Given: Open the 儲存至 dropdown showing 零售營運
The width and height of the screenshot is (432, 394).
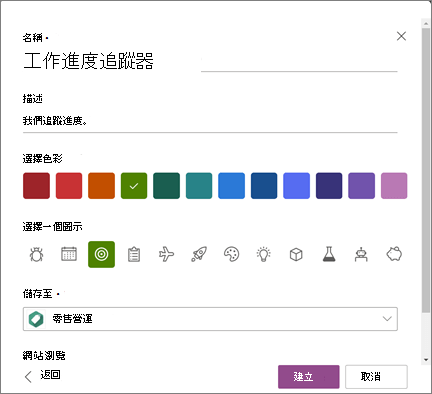Looking at the screenshot, I should pyautogui.click(x=210, y=319).
